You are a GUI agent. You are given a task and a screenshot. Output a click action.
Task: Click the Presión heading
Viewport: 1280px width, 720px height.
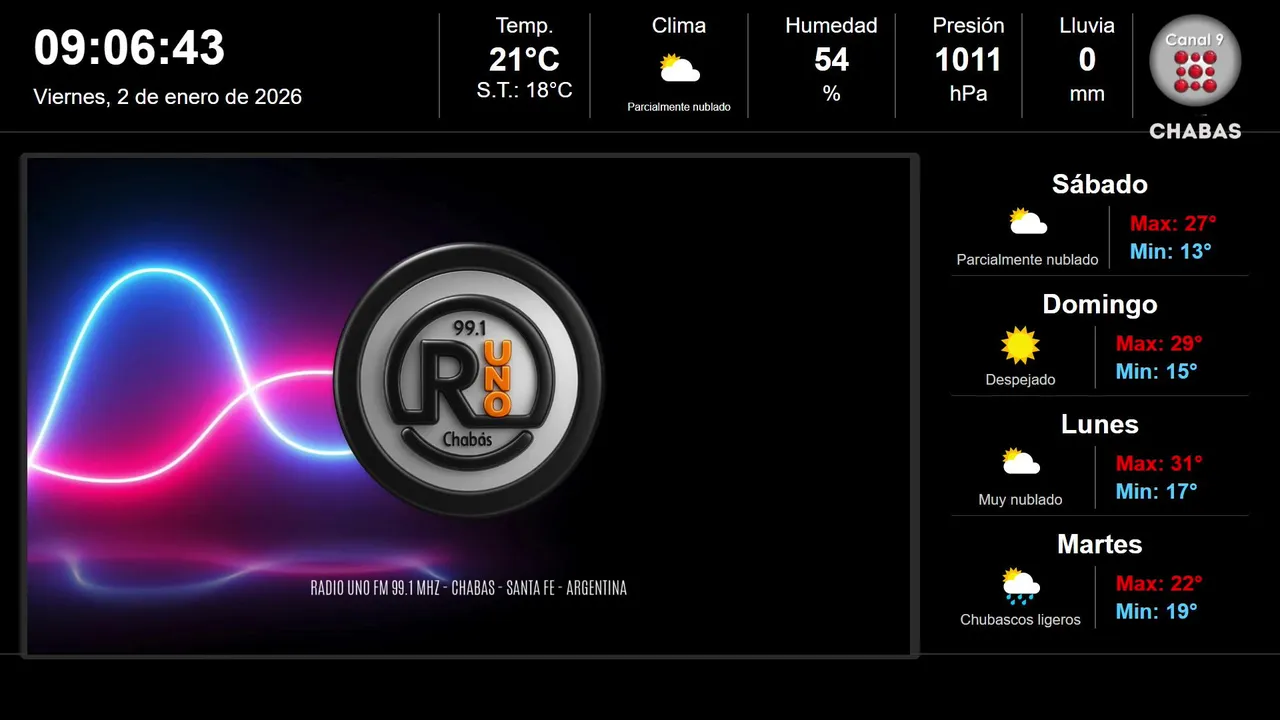968,26
